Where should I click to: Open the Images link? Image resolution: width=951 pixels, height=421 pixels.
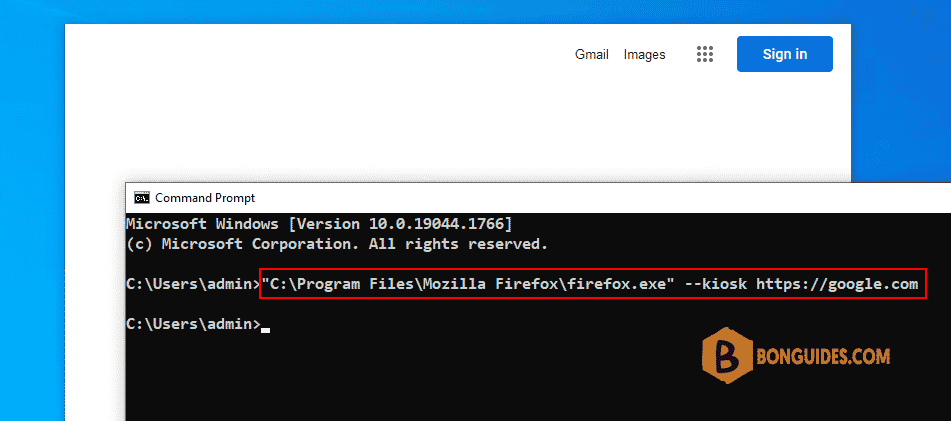pos(644,55)
